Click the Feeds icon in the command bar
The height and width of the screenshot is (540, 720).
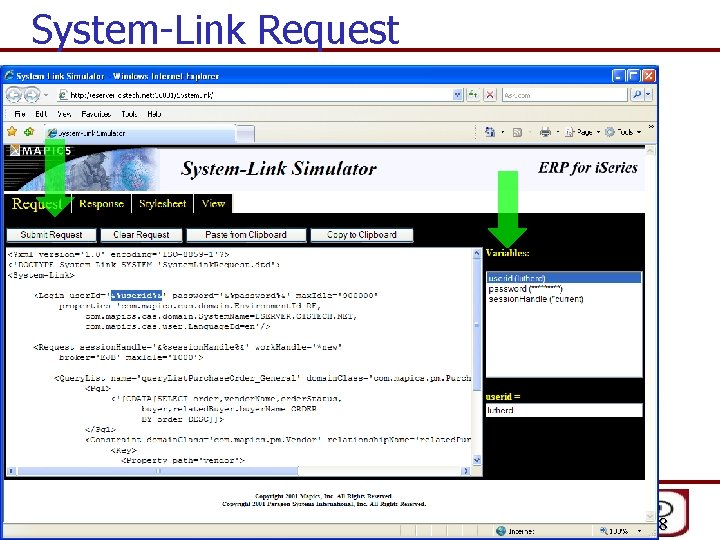click(x=517, y=132)
